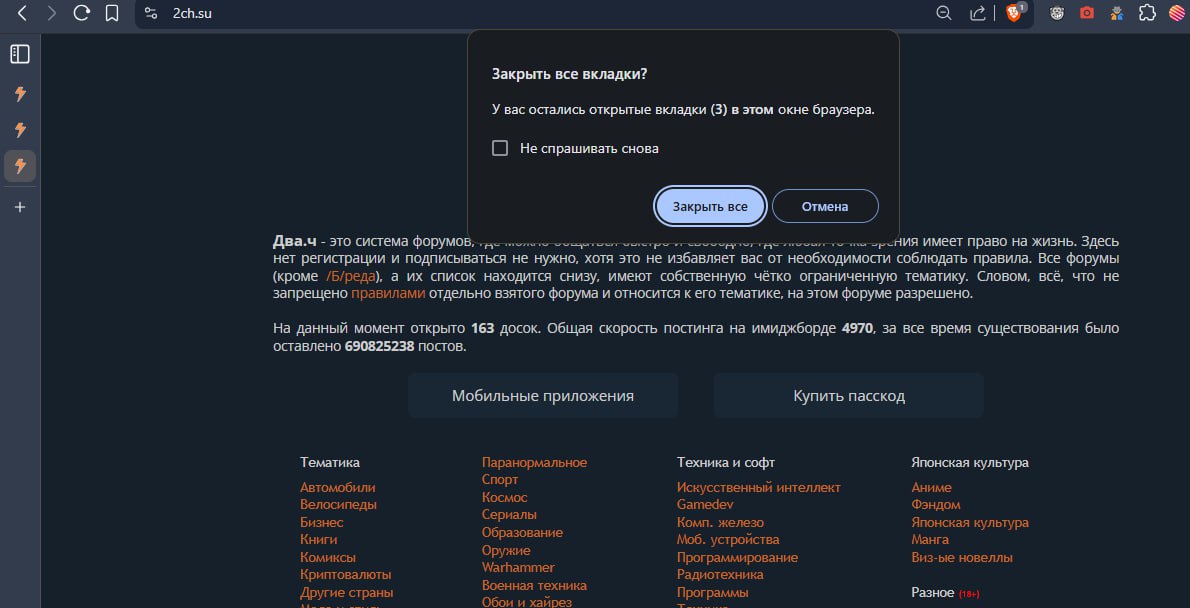Open the 'Аниме' board link
1190x608 pixels.
click(x=931, y=487)
